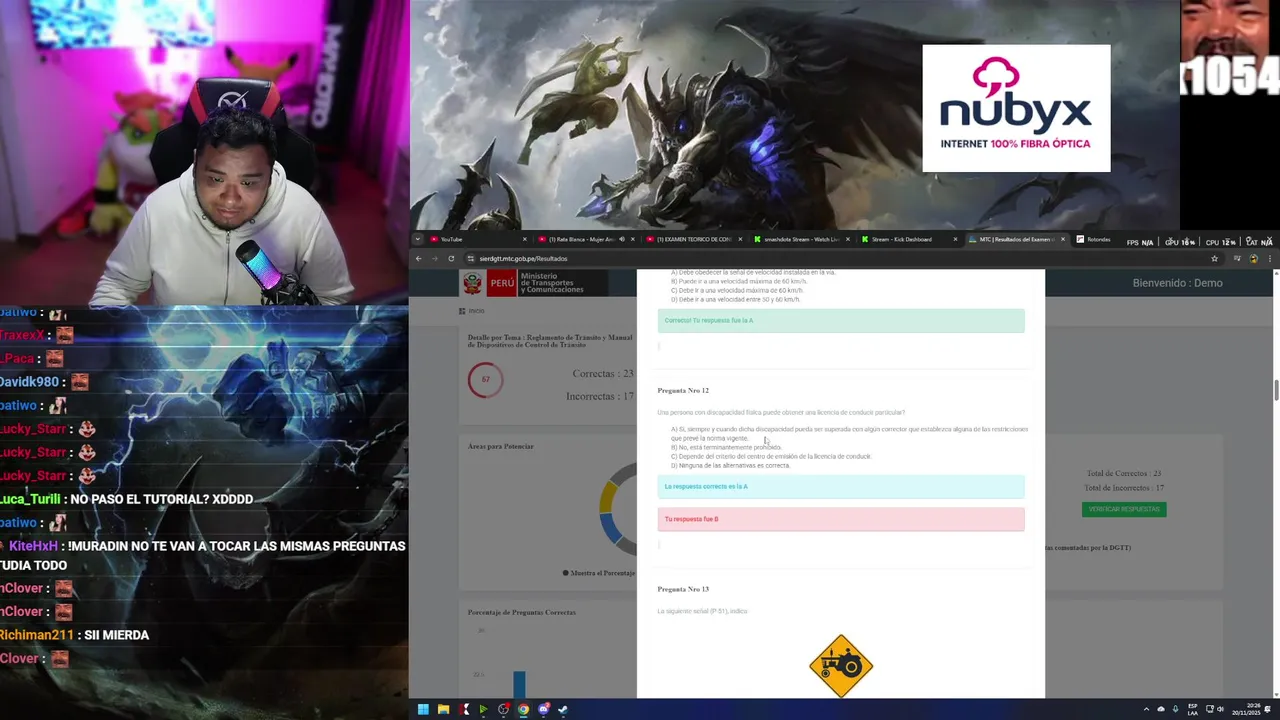
Task: Click the Pregunta Nro 13 heading
Action: tap(683, 589)
